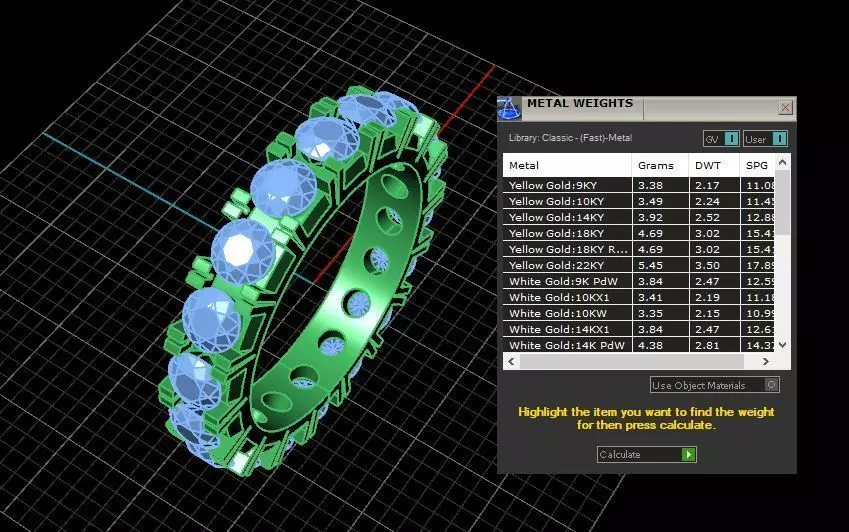849x532 pixels.
Task: Click the horizontal scroll right arrow
Action: [766, 361]
